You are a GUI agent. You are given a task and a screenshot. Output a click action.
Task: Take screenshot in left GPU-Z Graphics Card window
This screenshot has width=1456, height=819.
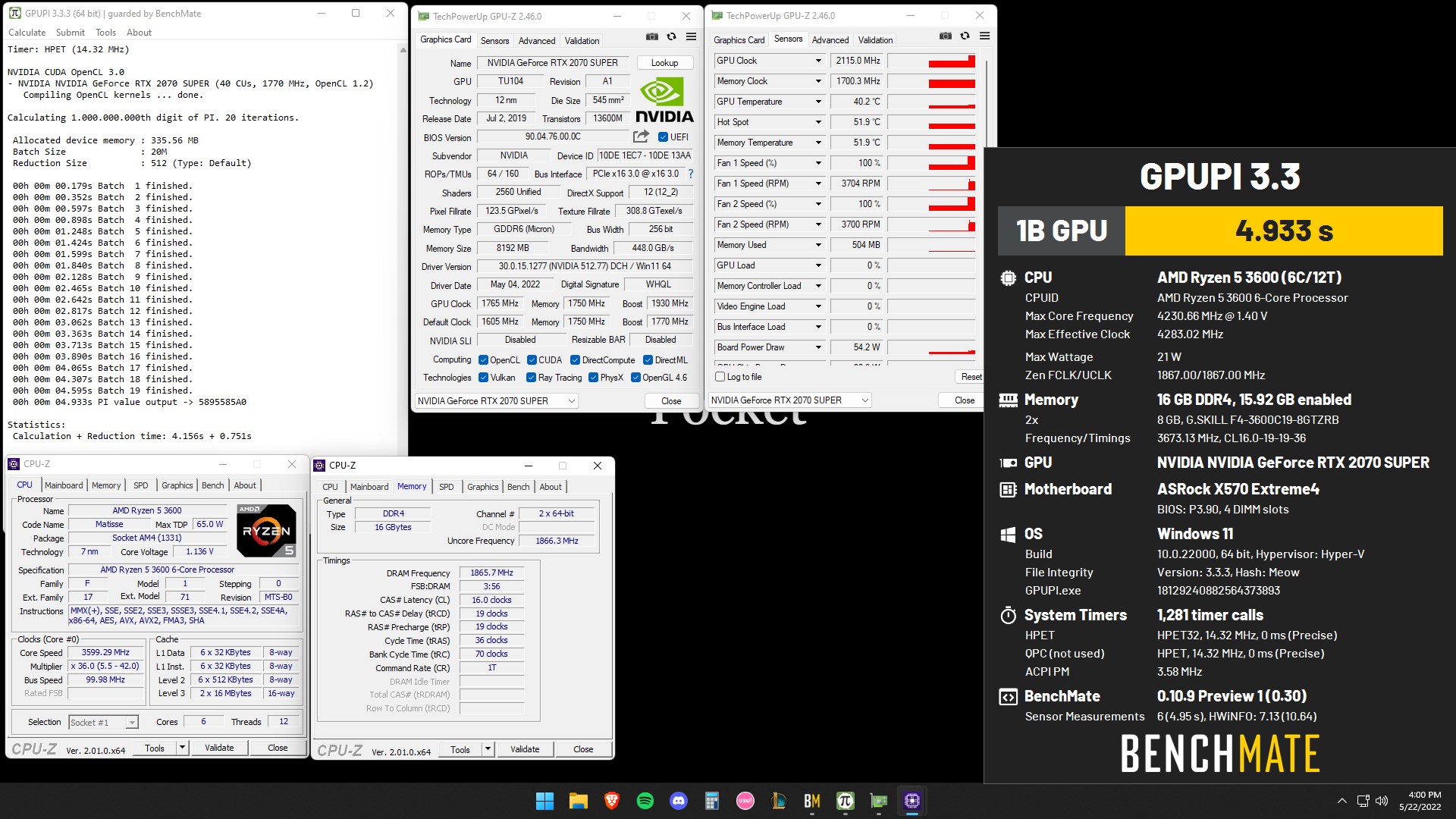(651, 36)
